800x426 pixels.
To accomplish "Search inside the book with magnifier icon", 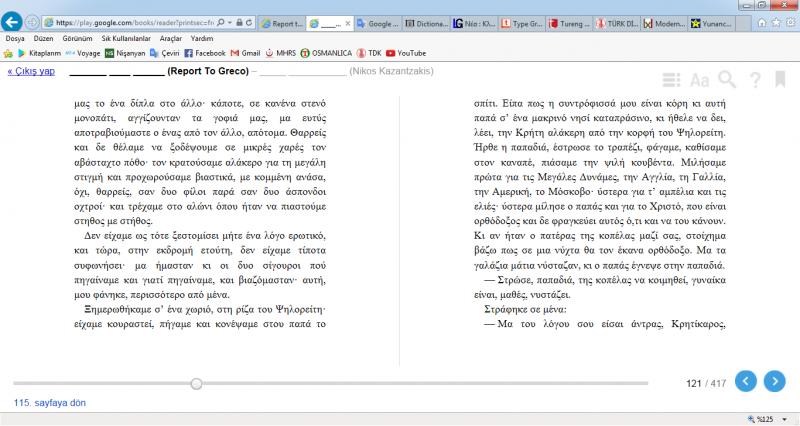I will click(x=727, y=80).
